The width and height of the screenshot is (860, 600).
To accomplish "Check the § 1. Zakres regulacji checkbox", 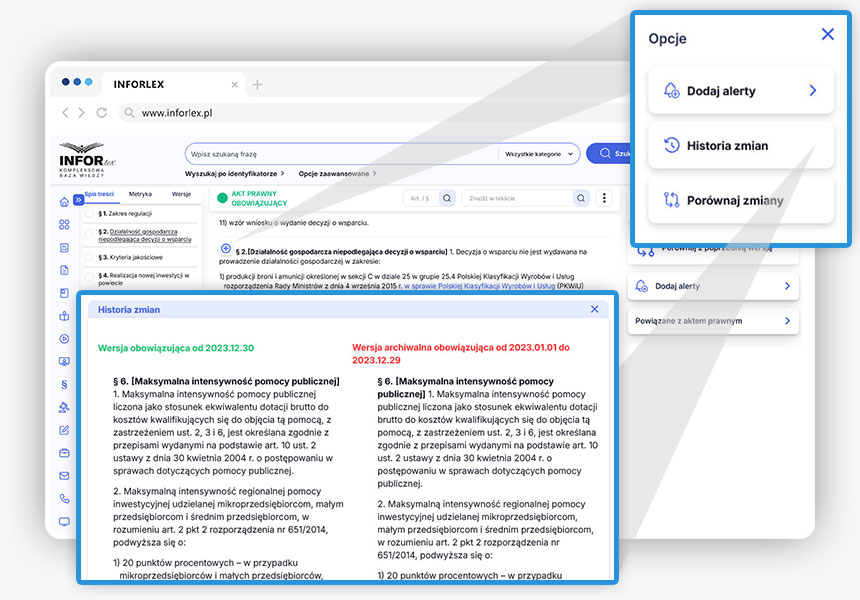I will coord(89,214).
